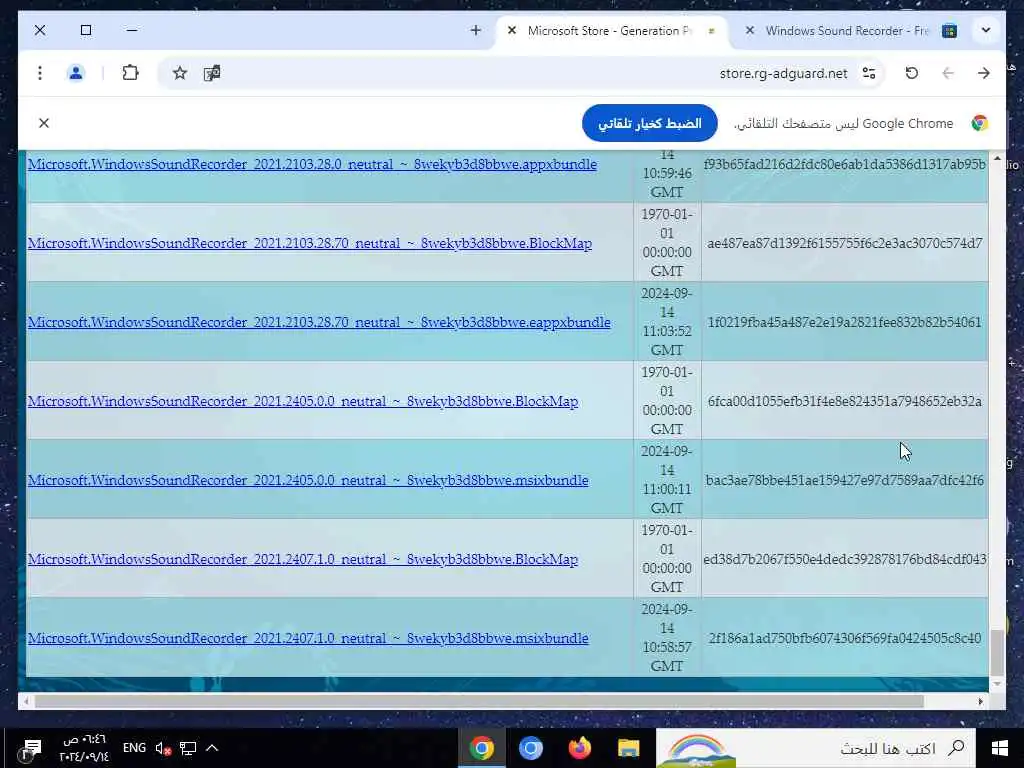
Task: Select hash text starting with ae487ea87d
Action: coord(844,243)
